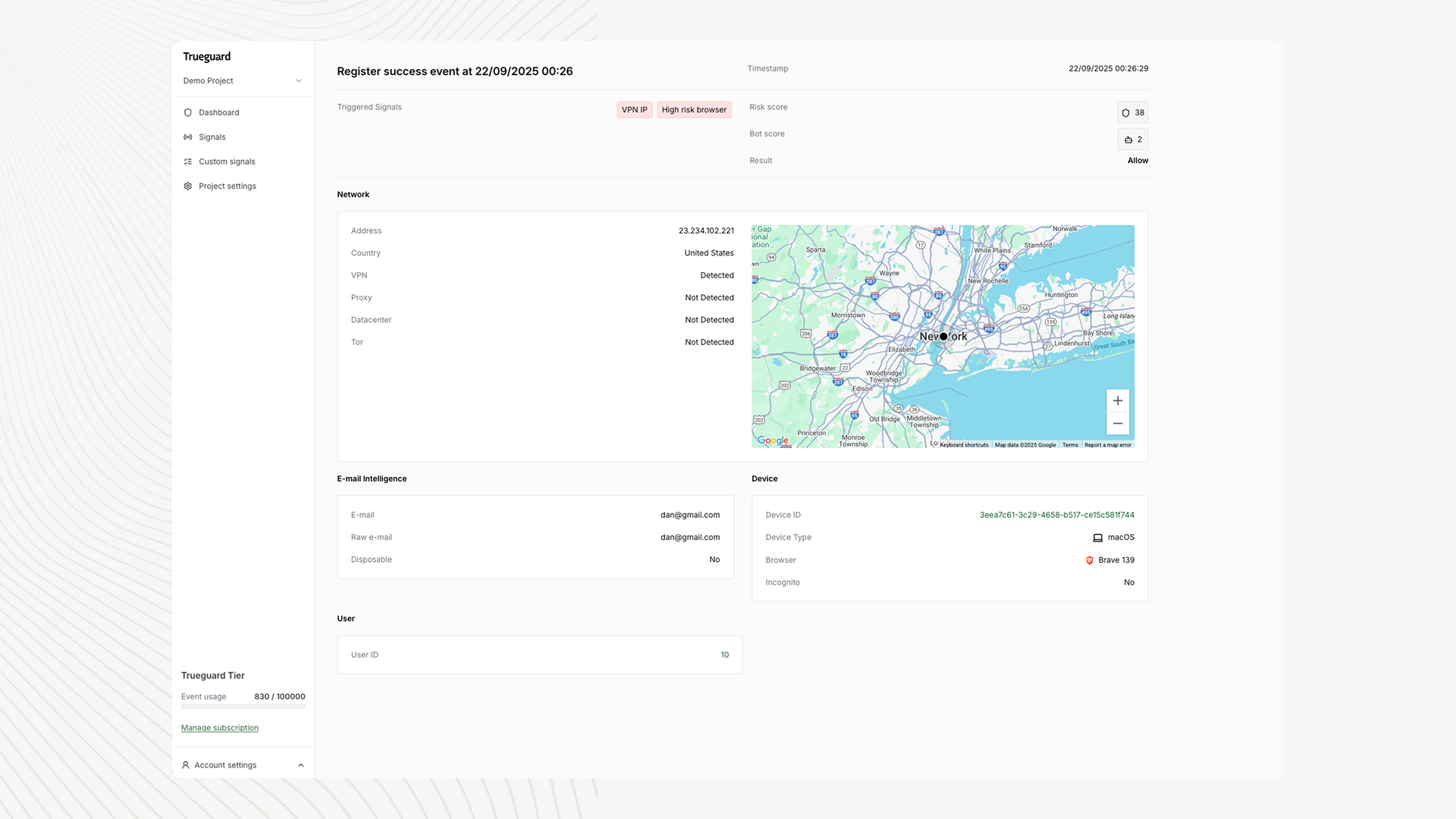Click the laptop icon beside macOS
Screen dimensions: 1456x819
[1098, 538]
